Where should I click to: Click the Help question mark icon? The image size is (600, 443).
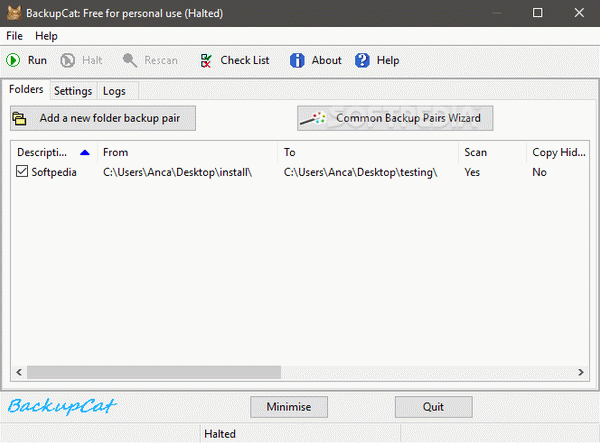click(x=362, y=60)
